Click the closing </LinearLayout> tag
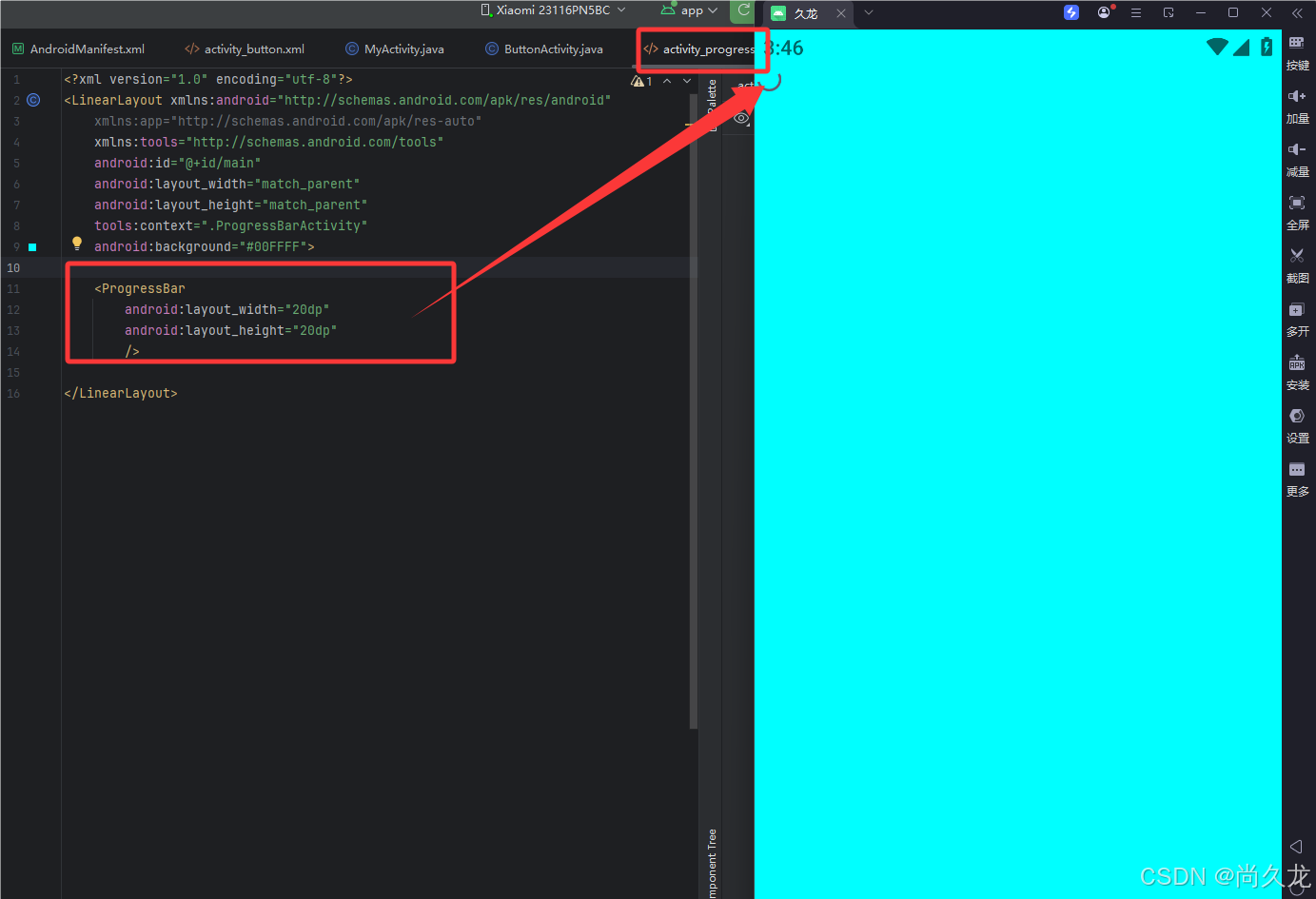 click(121, 393)
